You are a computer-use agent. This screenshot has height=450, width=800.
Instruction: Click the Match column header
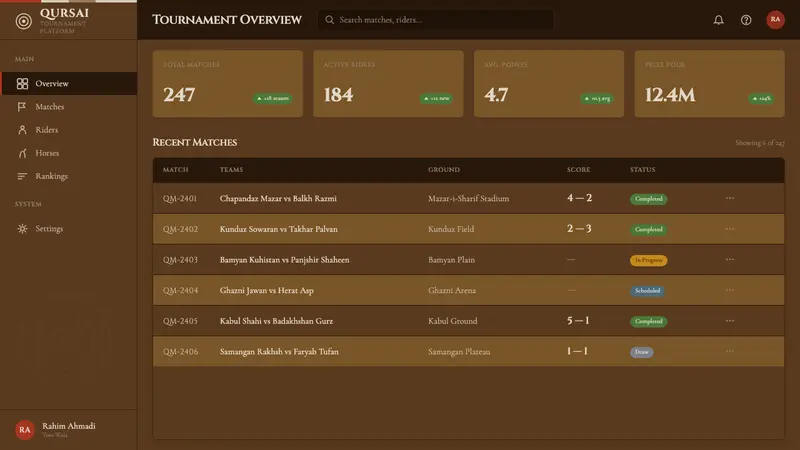pos(176,169)
